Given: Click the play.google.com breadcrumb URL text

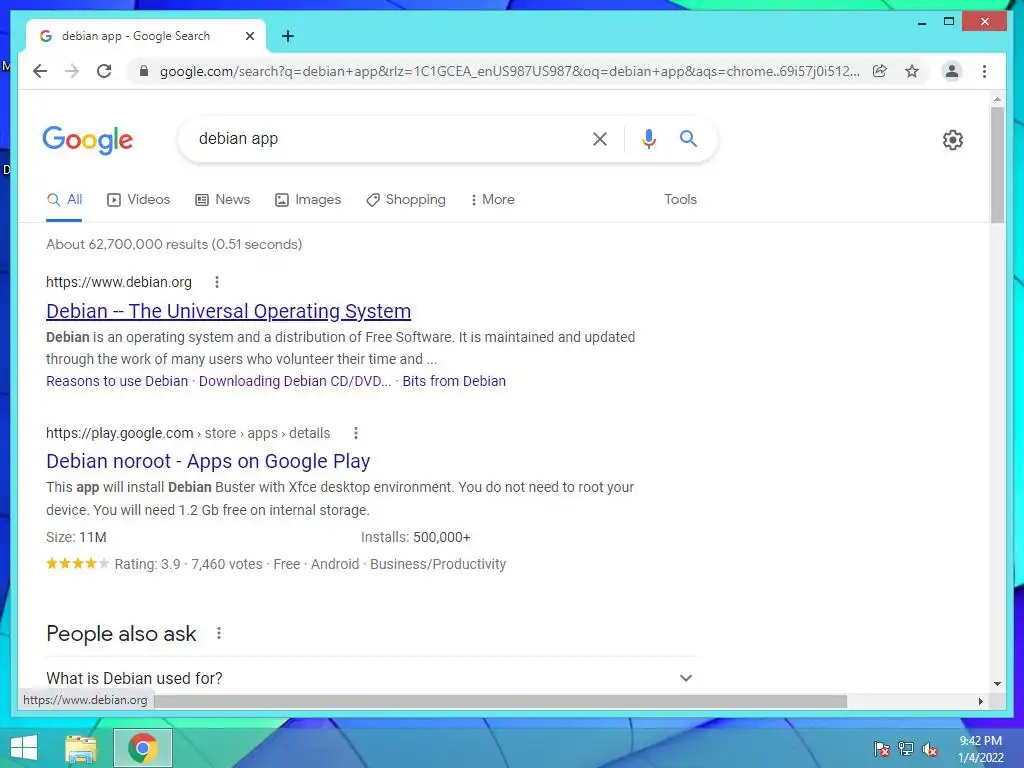Looking at the screenshot, I should pos(188,433).
